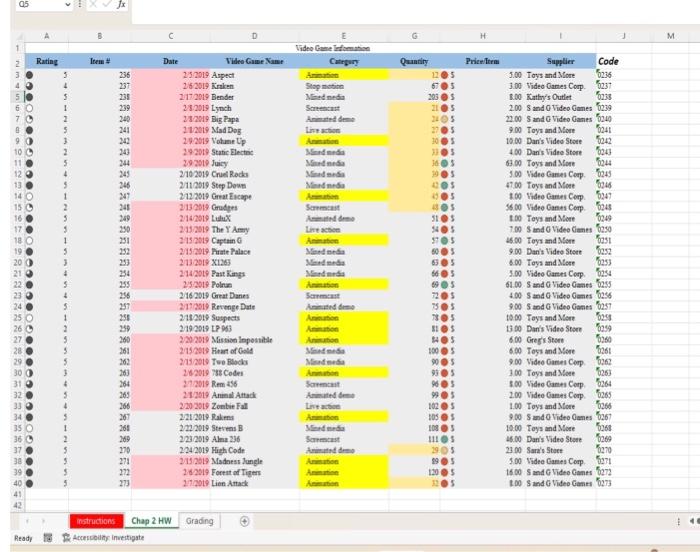This screenshot has height=552, width=700.
Task: Click the formula bar expand dots icon
Action: pyautogui.click(x=80, y=4)
